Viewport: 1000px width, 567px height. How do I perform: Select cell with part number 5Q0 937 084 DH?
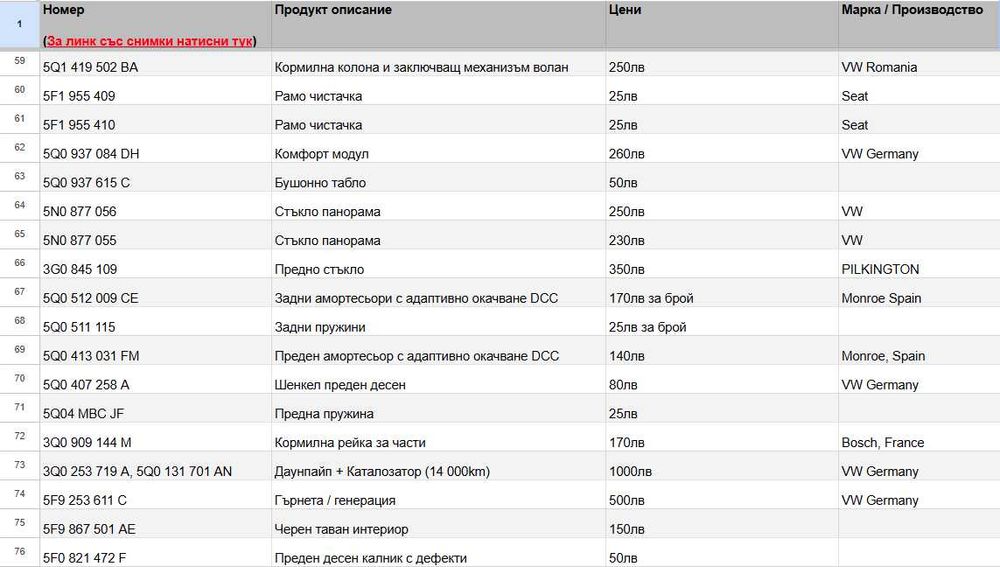[91, 154]
